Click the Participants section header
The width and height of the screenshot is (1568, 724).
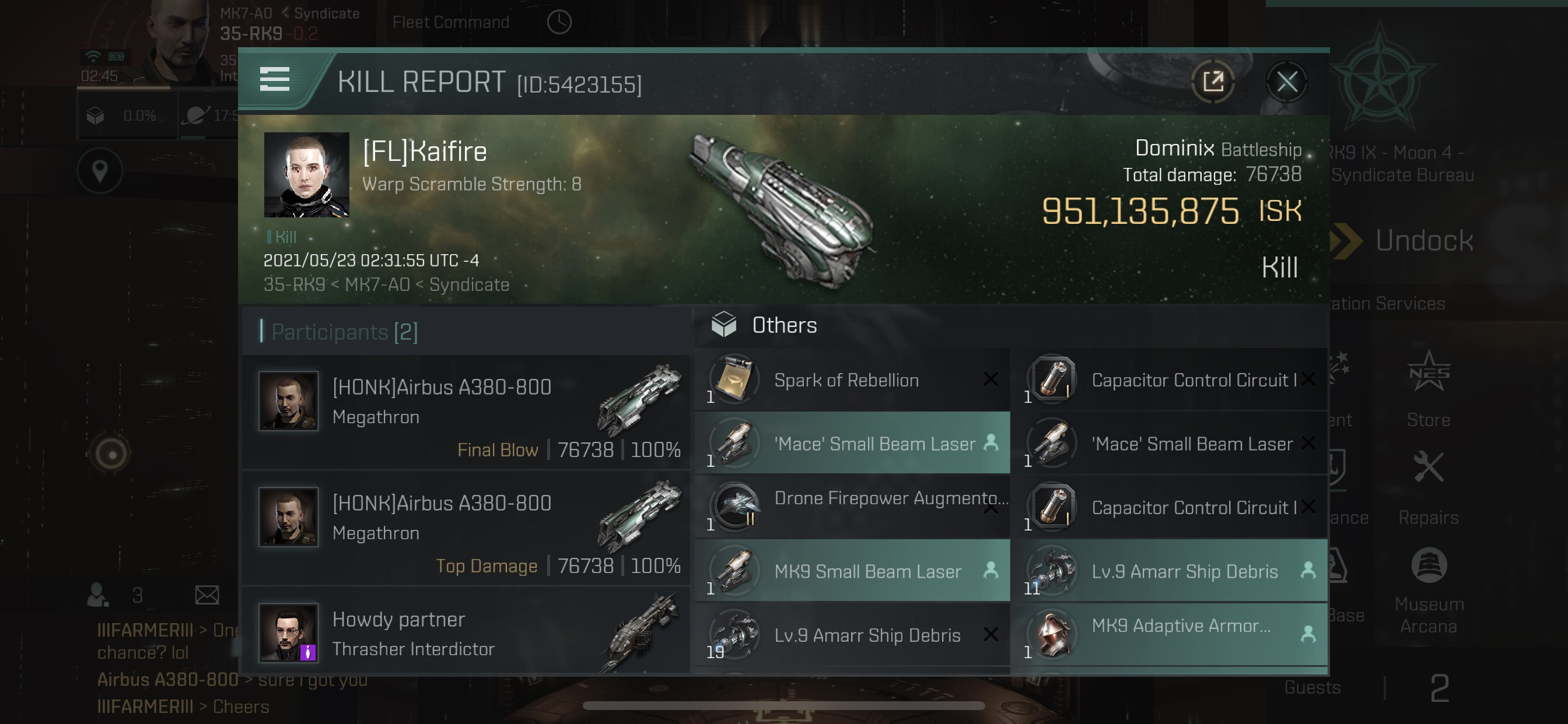pyautogui.click(x=344, y=332)
